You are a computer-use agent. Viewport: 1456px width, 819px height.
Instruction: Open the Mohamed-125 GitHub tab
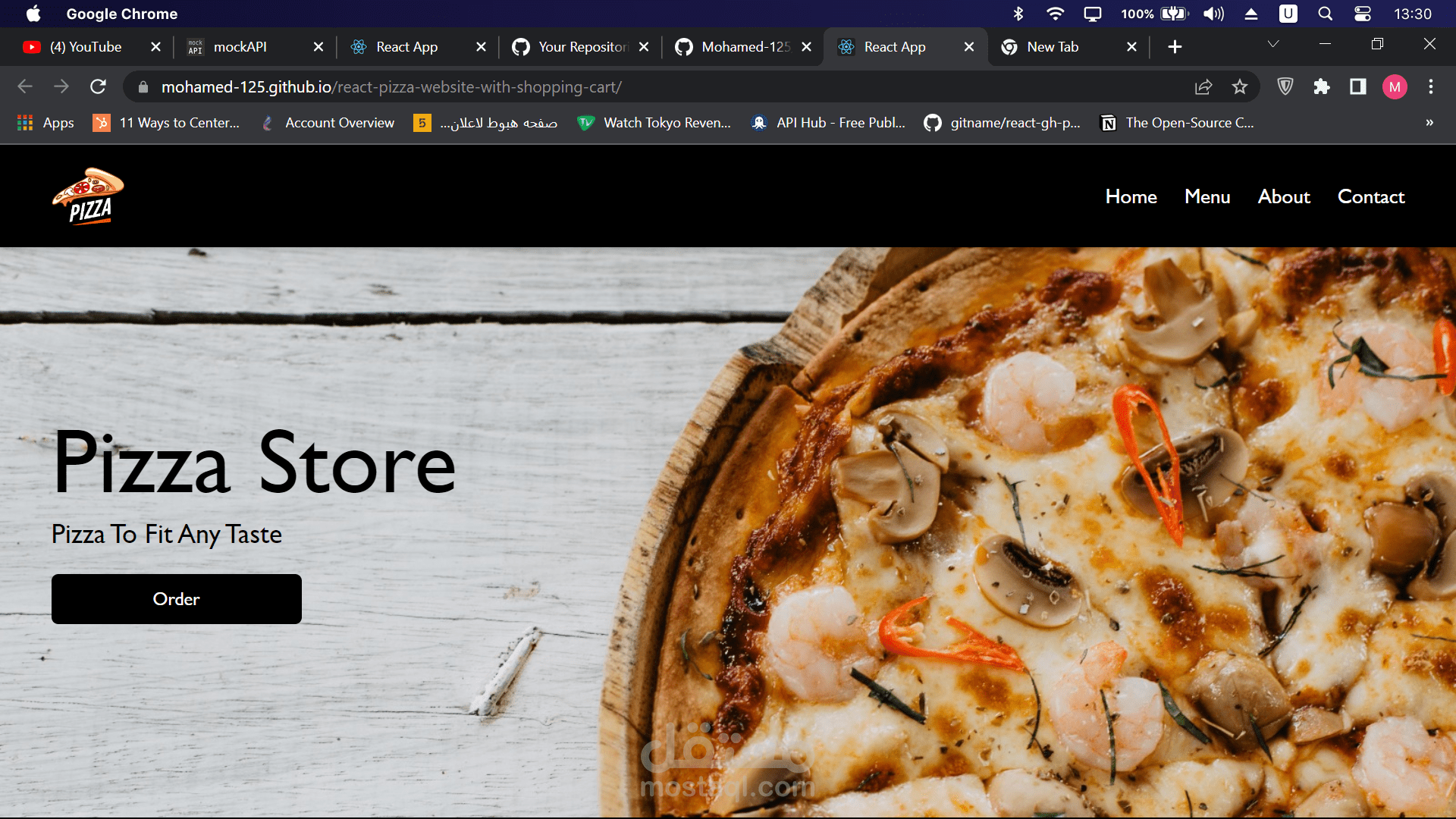[x=744, y=47]
